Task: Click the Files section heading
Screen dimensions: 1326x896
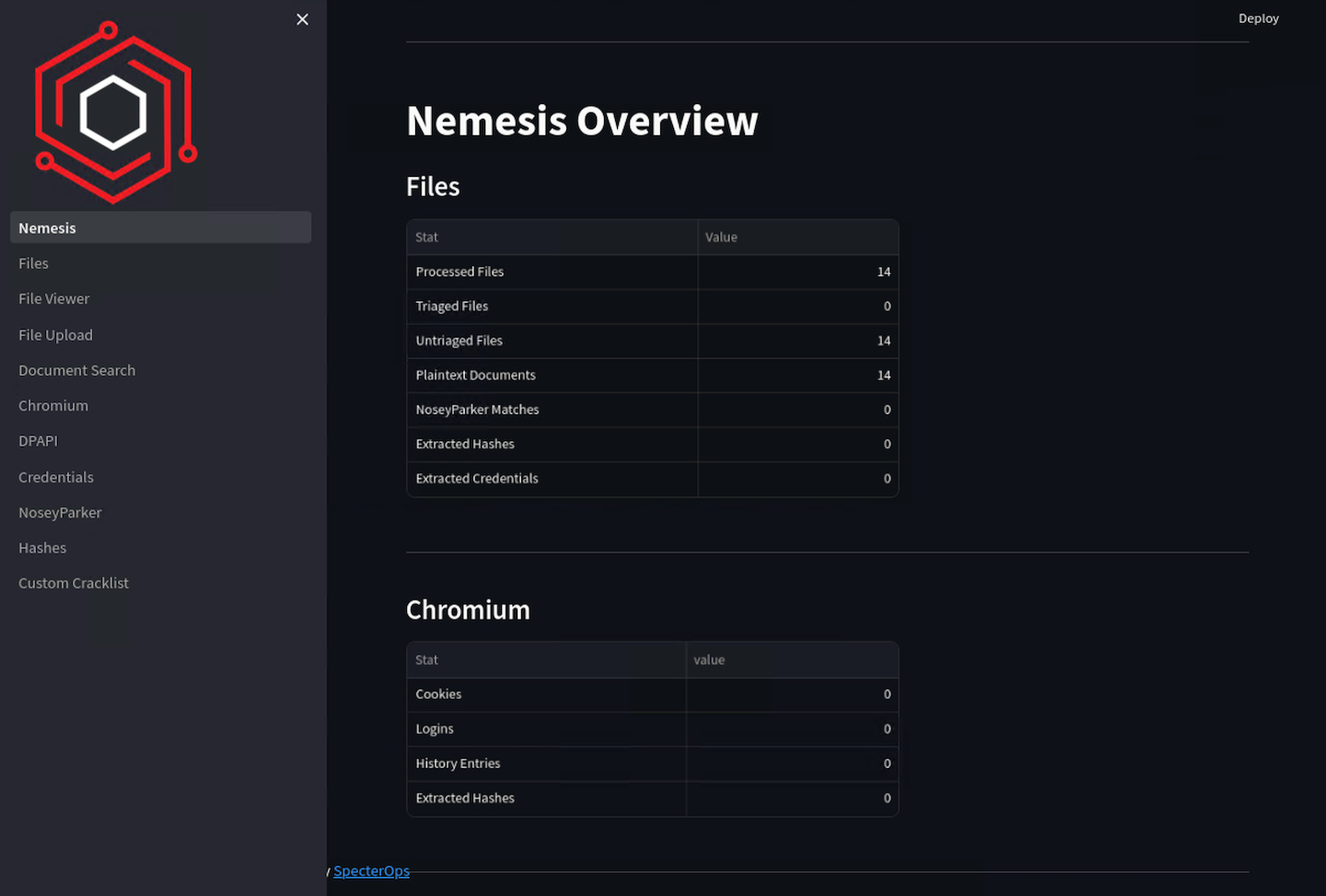Action: click(433, 186)
